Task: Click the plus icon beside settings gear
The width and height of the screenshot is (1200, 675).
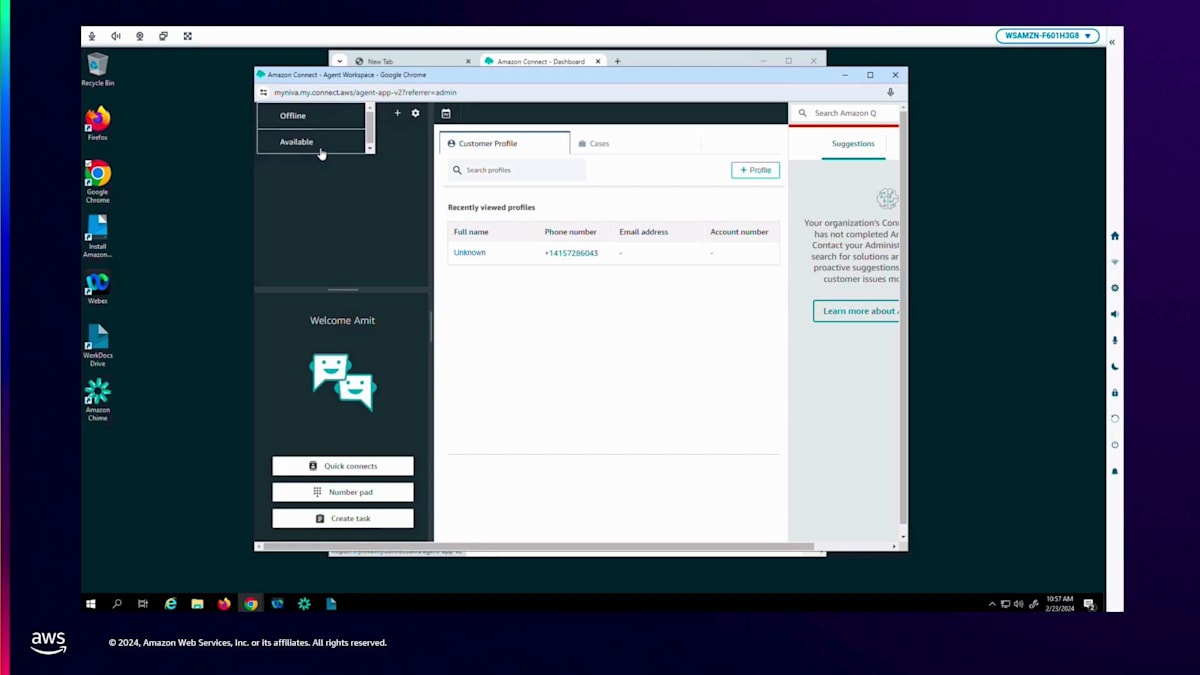Action: pyautogui.click(x=397, y=113)
